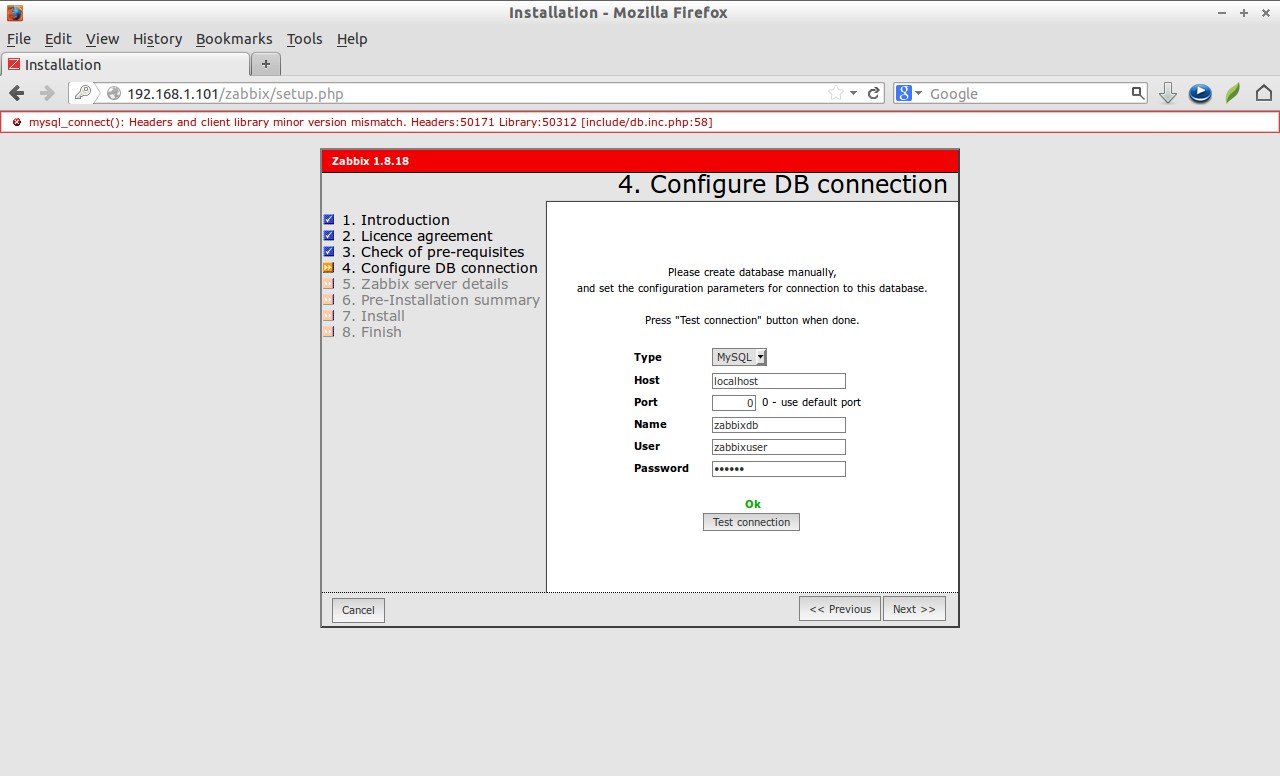Viewport: 1280px width, 776px height.
Task: Click '6. Pre-Installation summary' text
Action: coord(441,300)
